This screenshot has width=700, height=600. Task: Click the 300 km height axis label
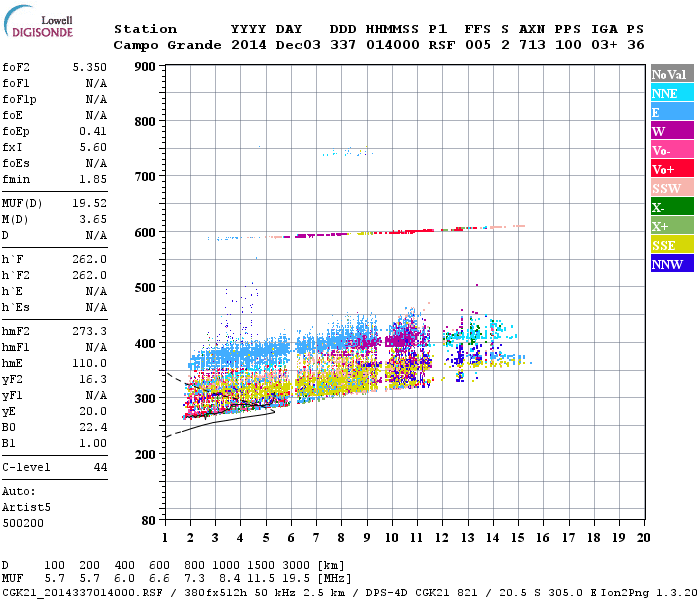pos(145,399)
